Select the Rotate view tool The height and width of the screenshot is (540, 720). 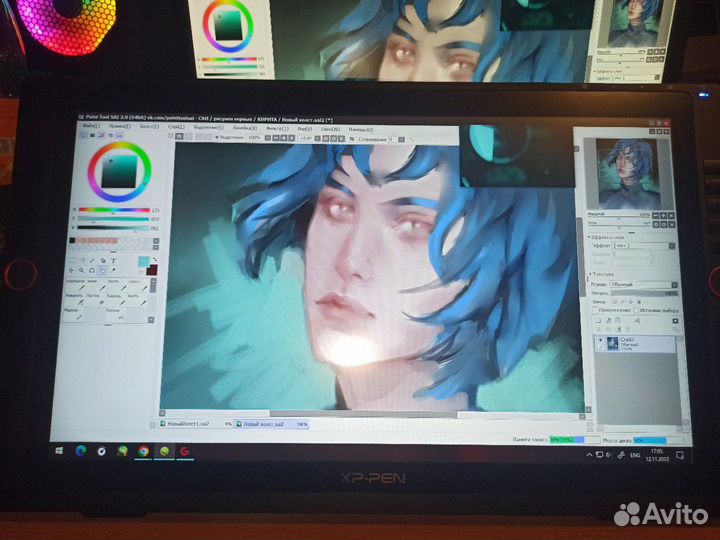pyautogui.click(x=92, y=270)
